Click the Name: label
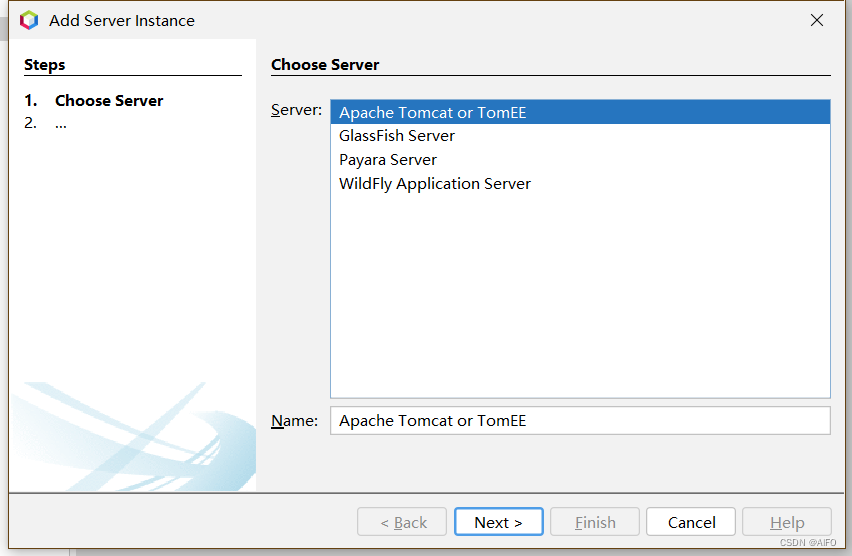Screen dimensions: 852x556 [x=295, y=421]
